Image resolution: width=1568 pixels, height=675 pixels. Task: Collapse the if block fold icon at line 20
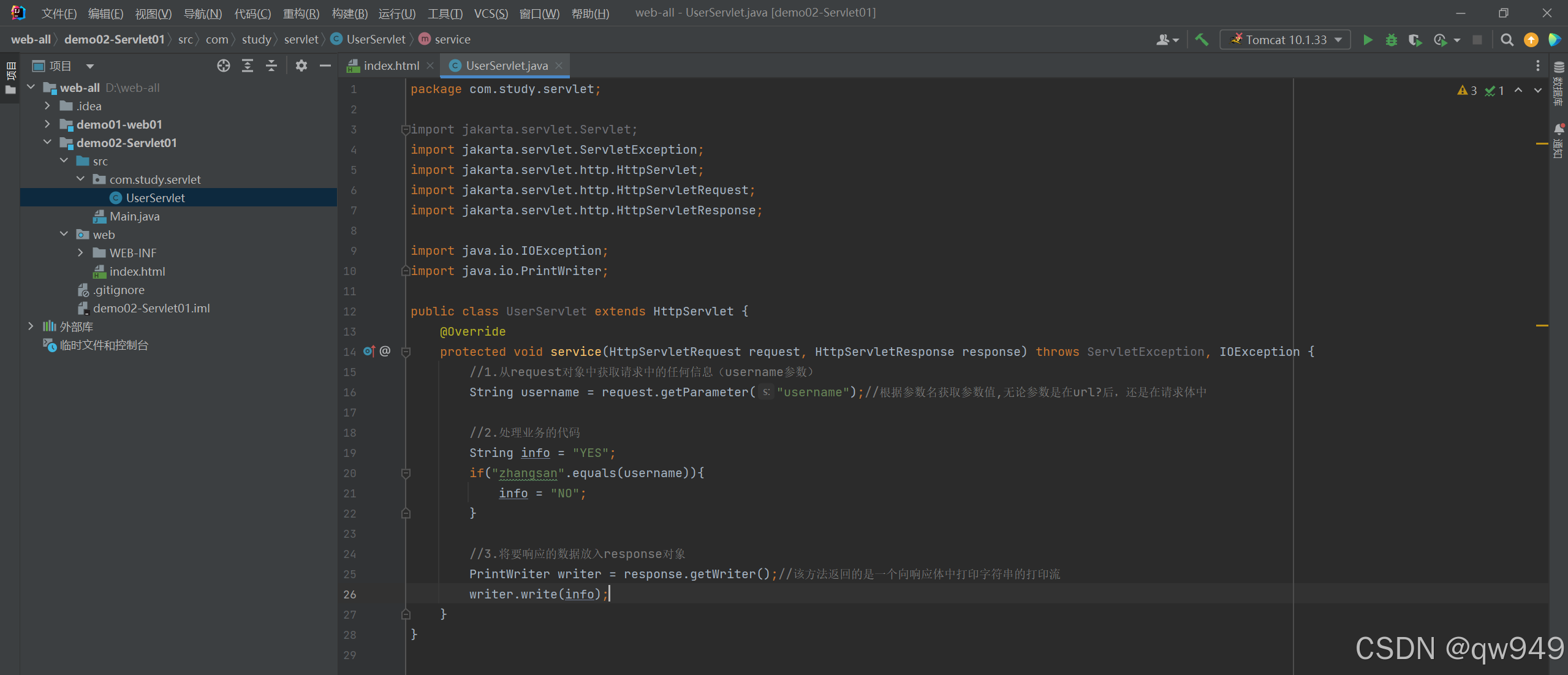coord(405,473)
